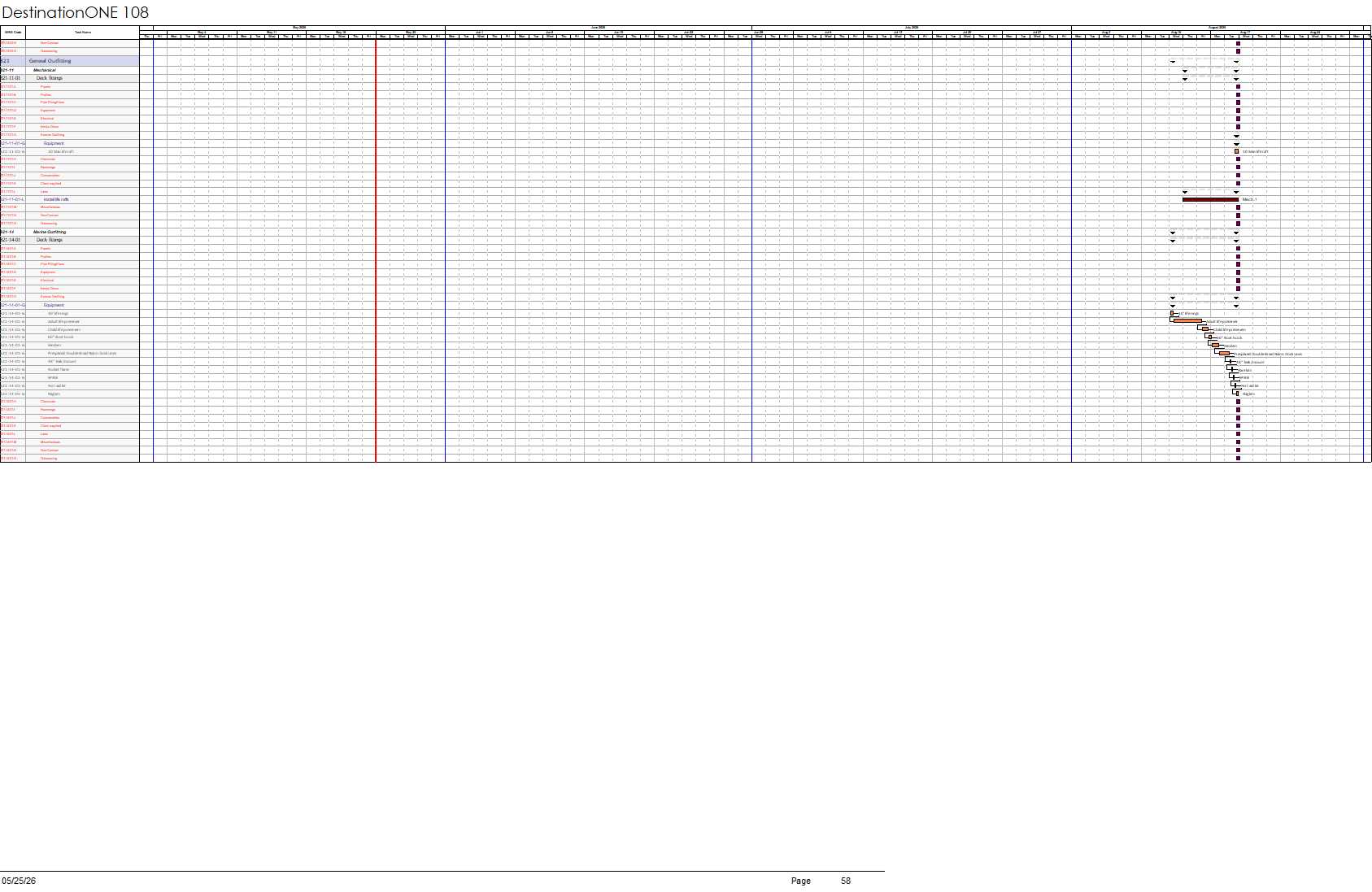Image resolution: width=1372 pixels, height=892 pixels.
Task: Click Deck fittings in row 821-14-01
Action: (x=49, y=240)
